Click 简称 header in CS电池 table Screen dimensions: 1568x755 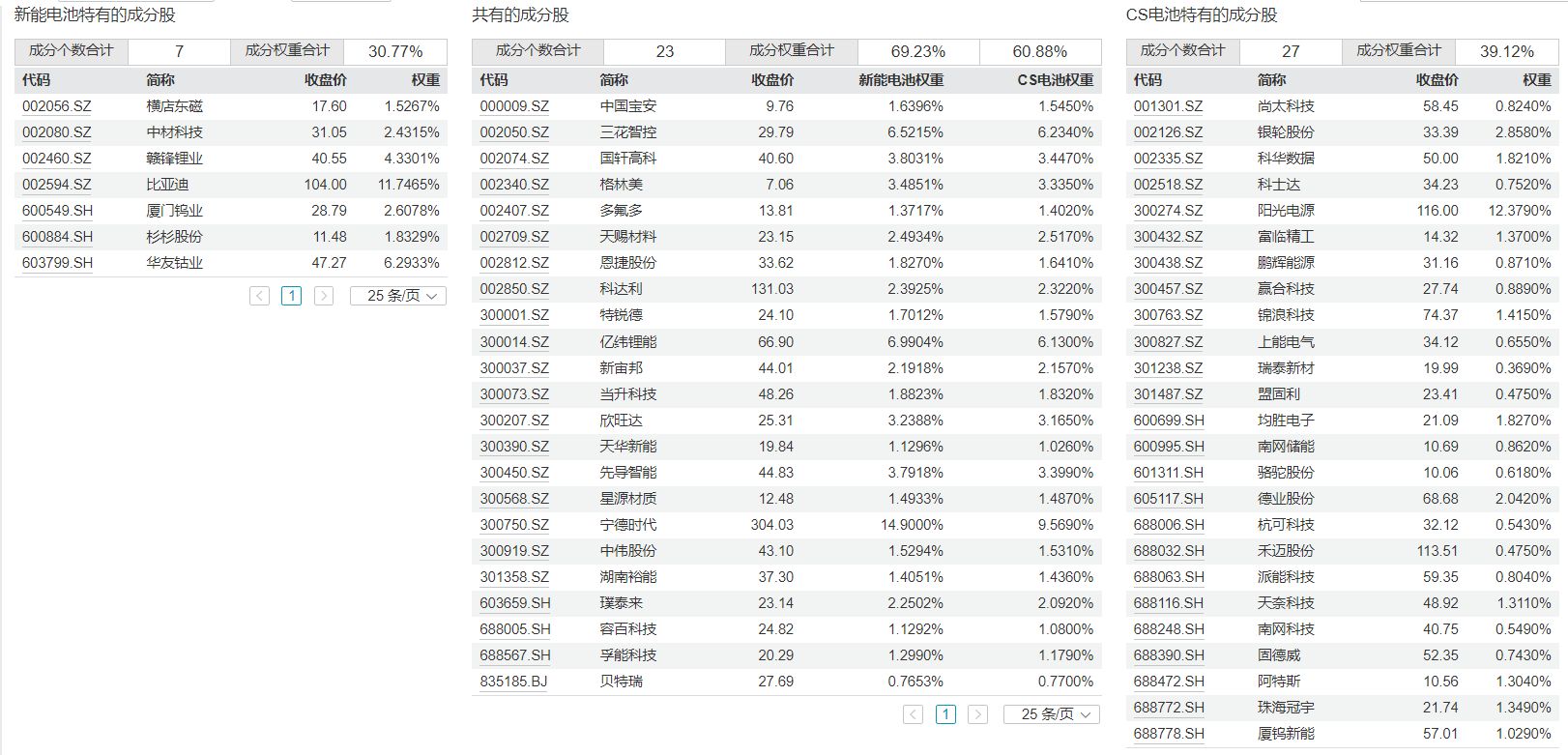[x=1272, y=80]
